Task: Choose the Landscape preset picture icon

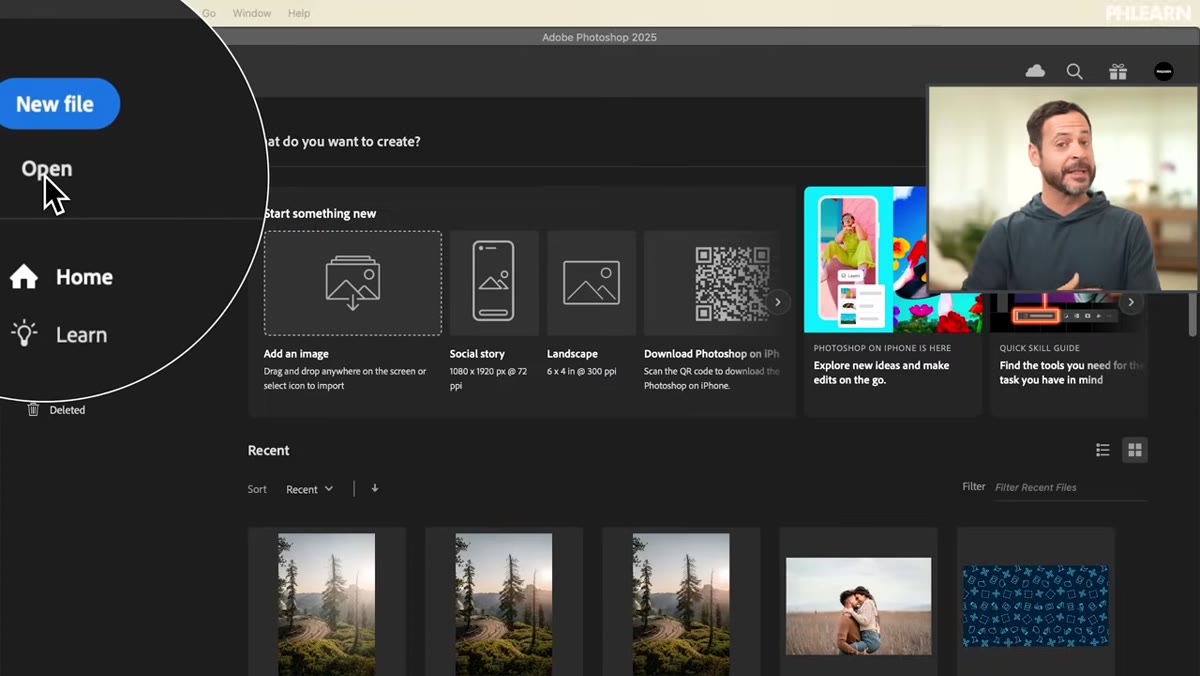Action: tap(591, 283)
